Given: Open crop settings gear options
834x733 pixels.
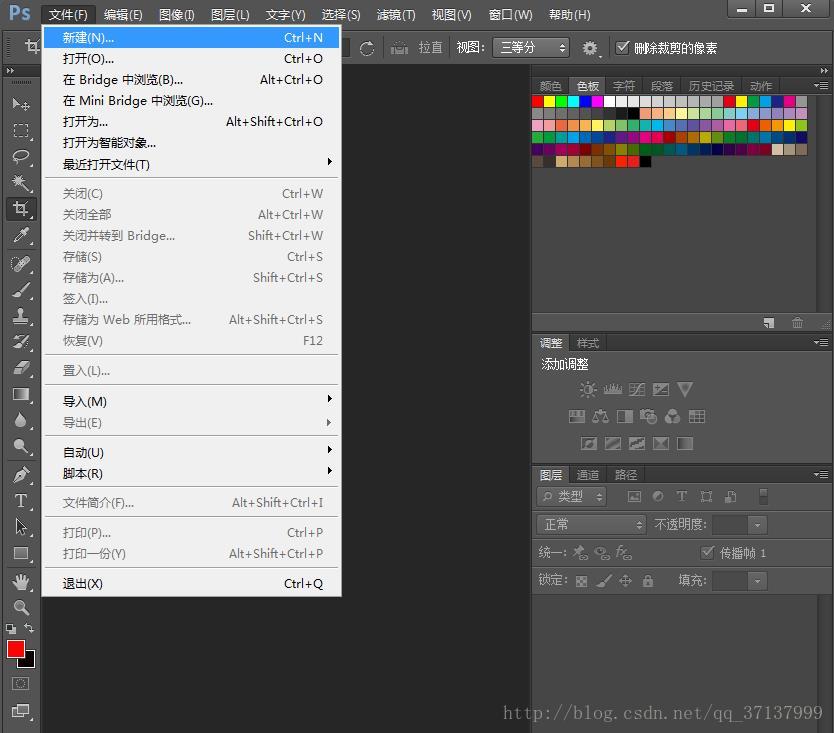Looking at the screenshot, I should 590,48.
